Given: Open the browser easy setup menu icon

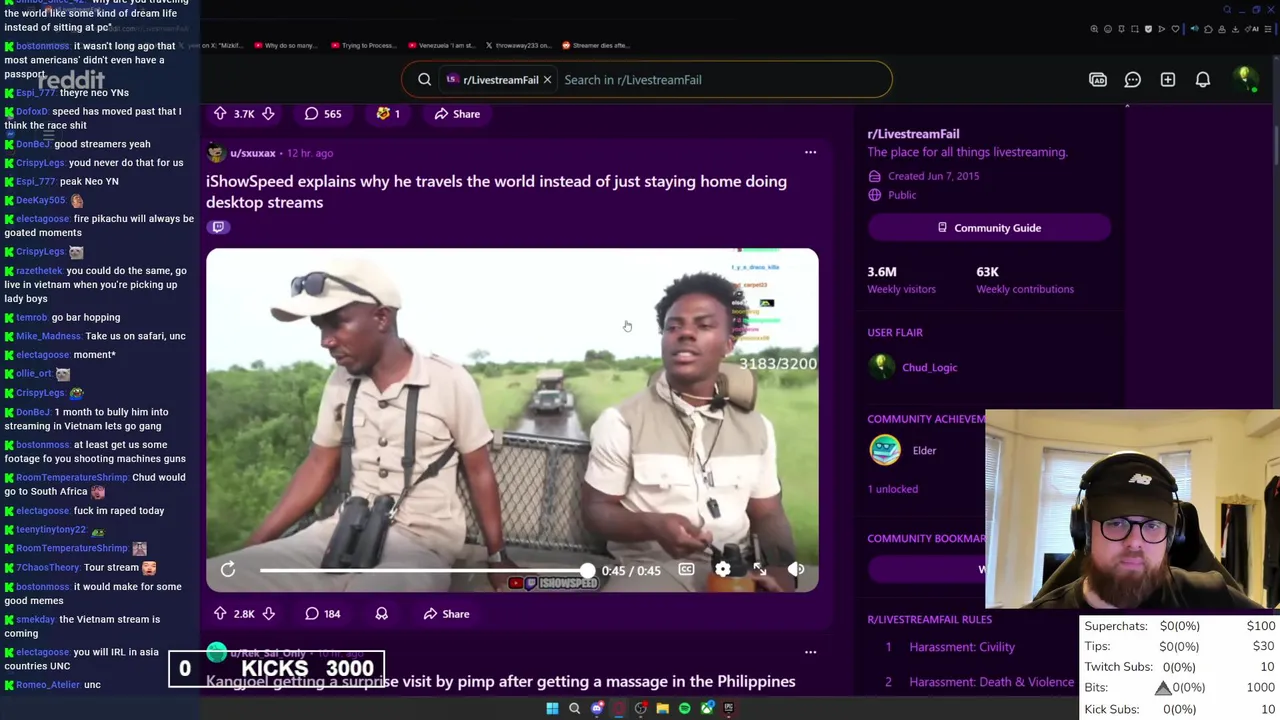Looking at the screenshot, I should [1268, 29].
